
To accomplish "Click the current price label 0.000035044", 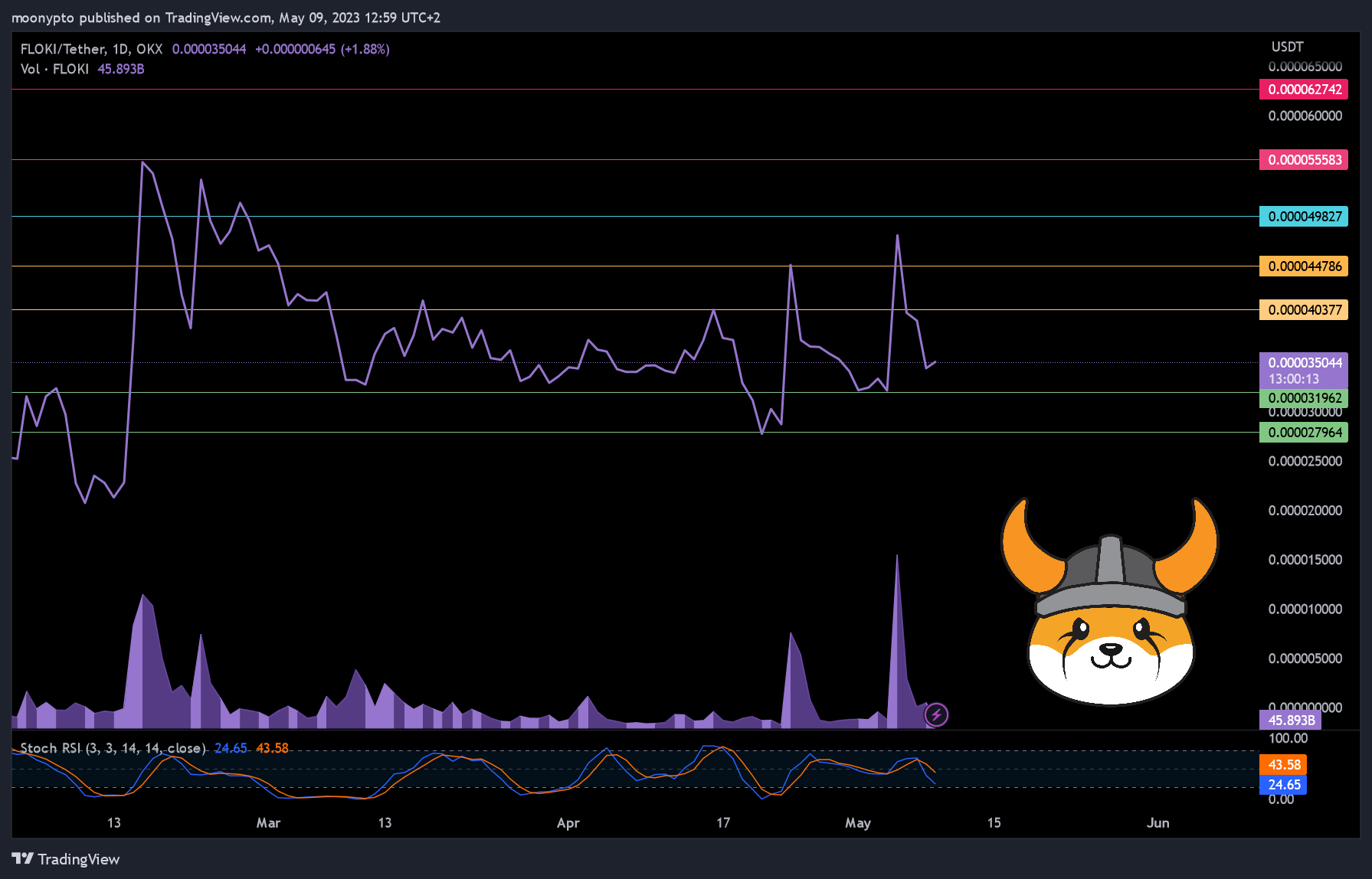I will [1304, 362].
